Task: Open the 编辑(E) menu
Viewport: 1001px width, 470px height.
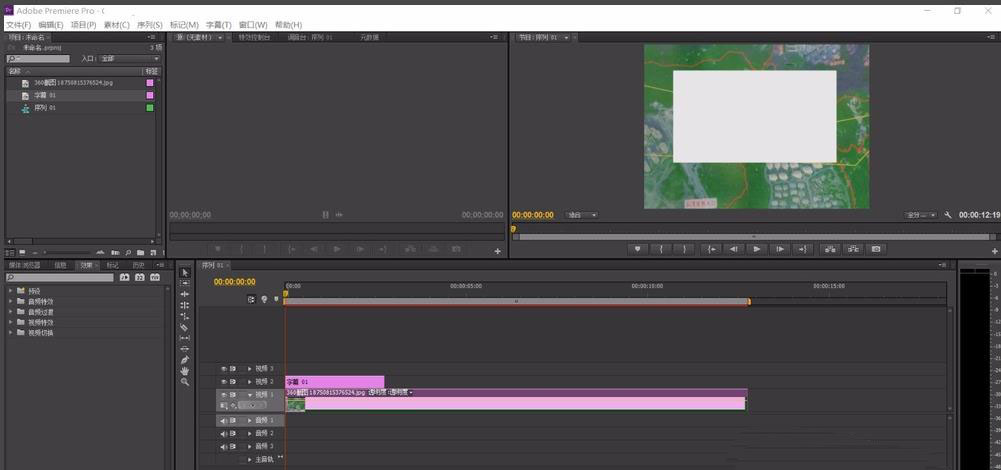Action: point(51,25)
